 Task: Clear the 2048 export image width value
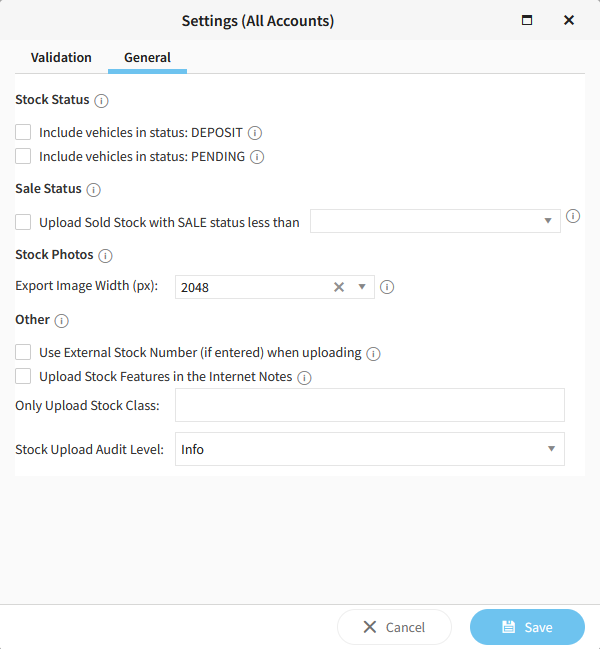339,287
